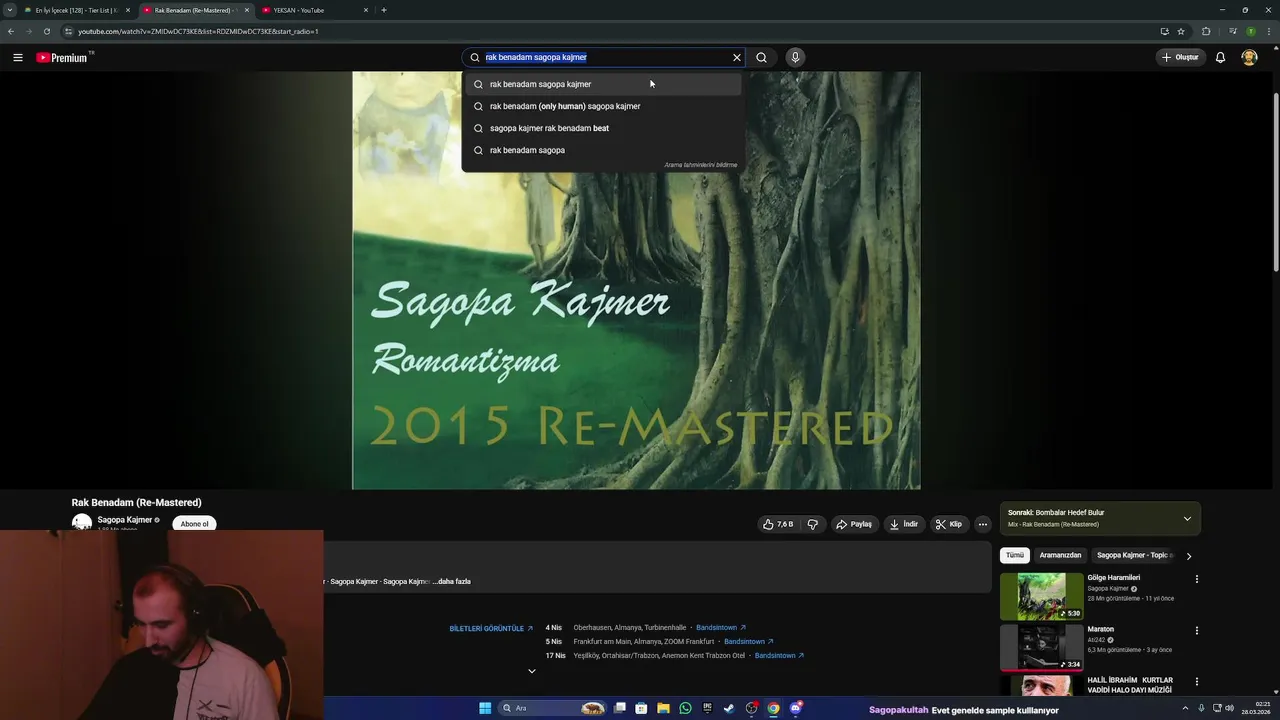Click the Paylaş share button
Screen dimensions: 1280x720
click(x=854, y=524)
